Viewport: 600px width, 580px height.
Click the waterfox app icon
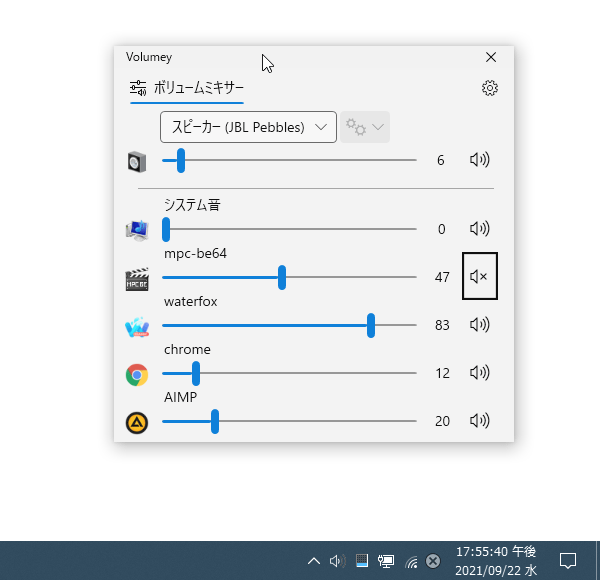pyautogui.click(x=137, y=327)
